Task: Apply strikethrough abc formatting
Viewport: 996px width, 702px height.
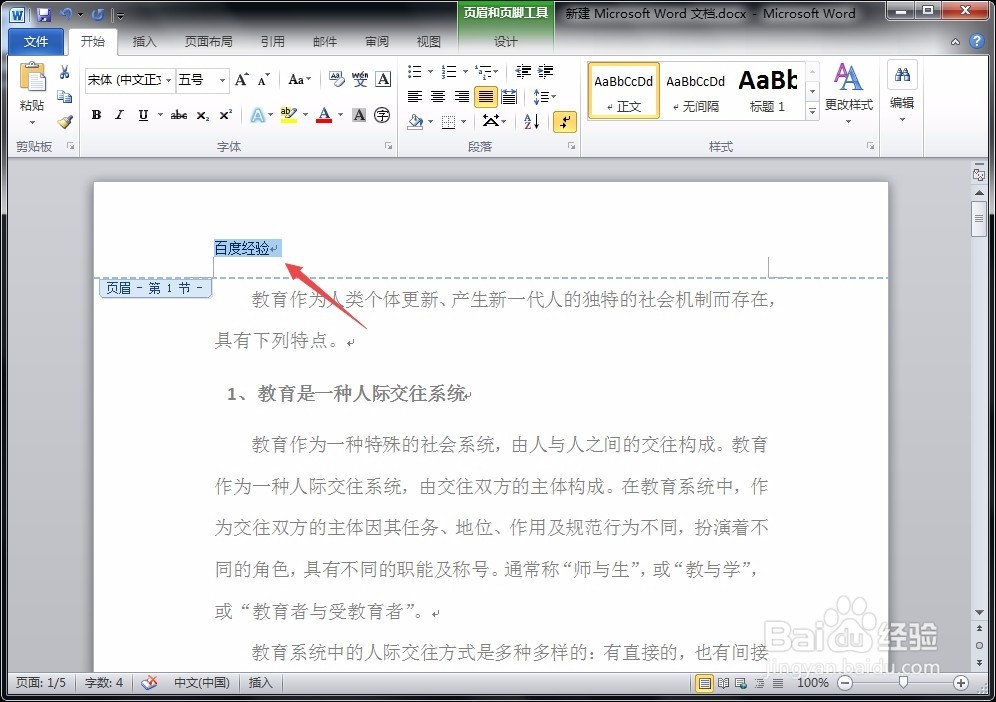Action: coord(179,115)
